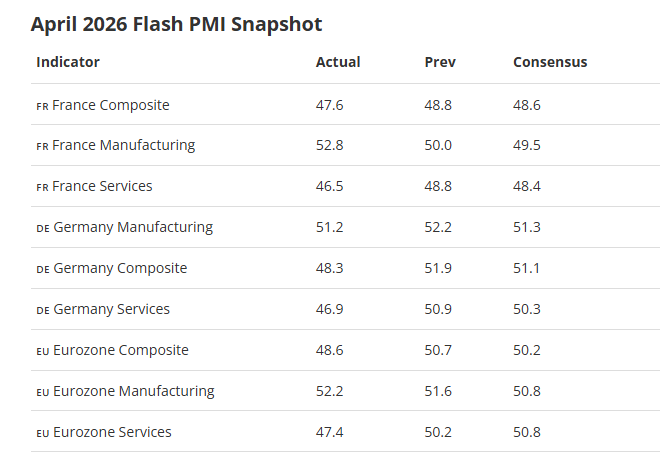The height and width of the screenshot is (455, 668).
Task: Click the FR flag badge beside France Manufacturing
Action: 42,147
